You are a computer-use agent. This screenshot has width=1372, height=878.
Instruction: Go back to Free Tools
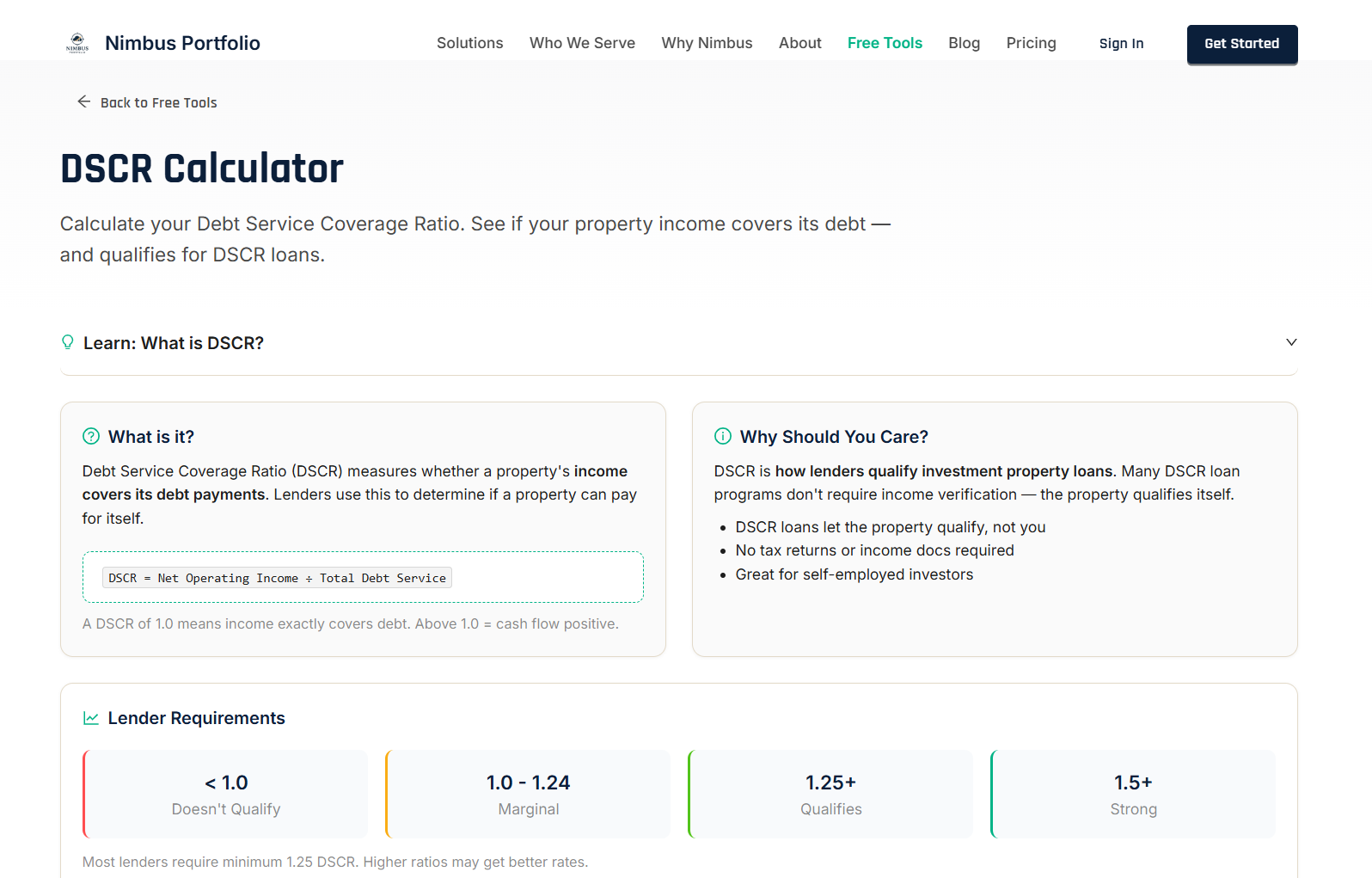158,102
